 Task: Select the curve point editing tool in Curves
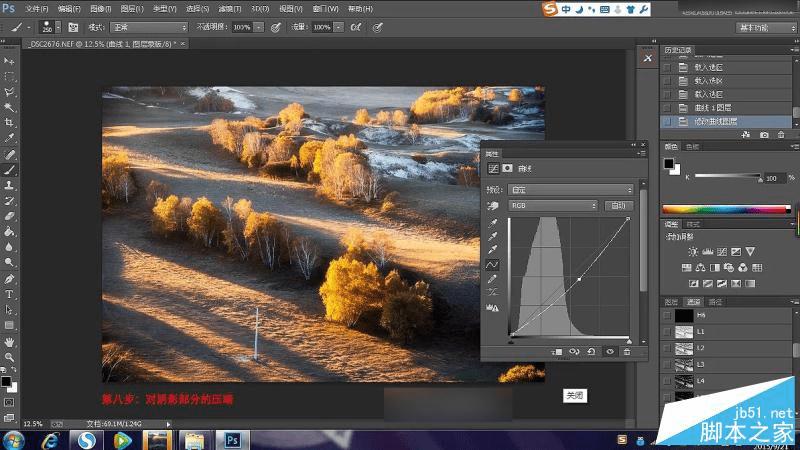click(492, 265)
